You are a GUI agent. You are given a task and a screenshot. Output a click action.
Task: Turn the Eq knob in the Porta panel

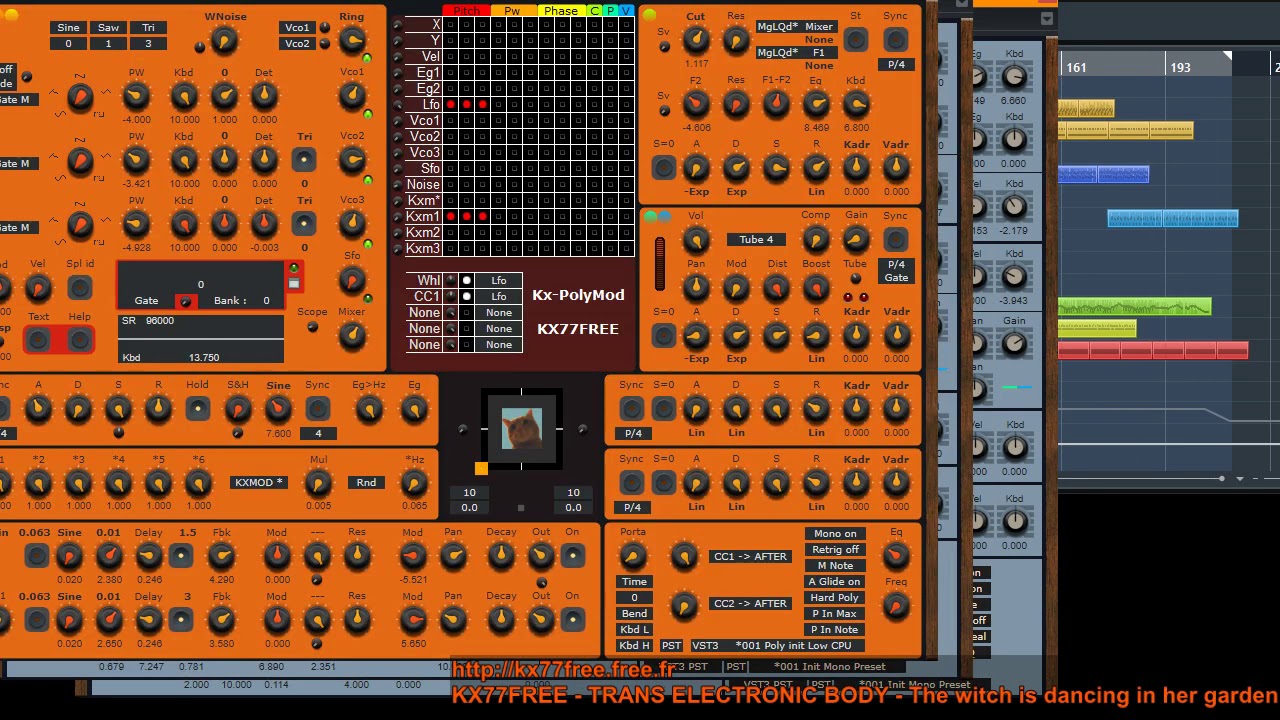(x=896, y=556)
